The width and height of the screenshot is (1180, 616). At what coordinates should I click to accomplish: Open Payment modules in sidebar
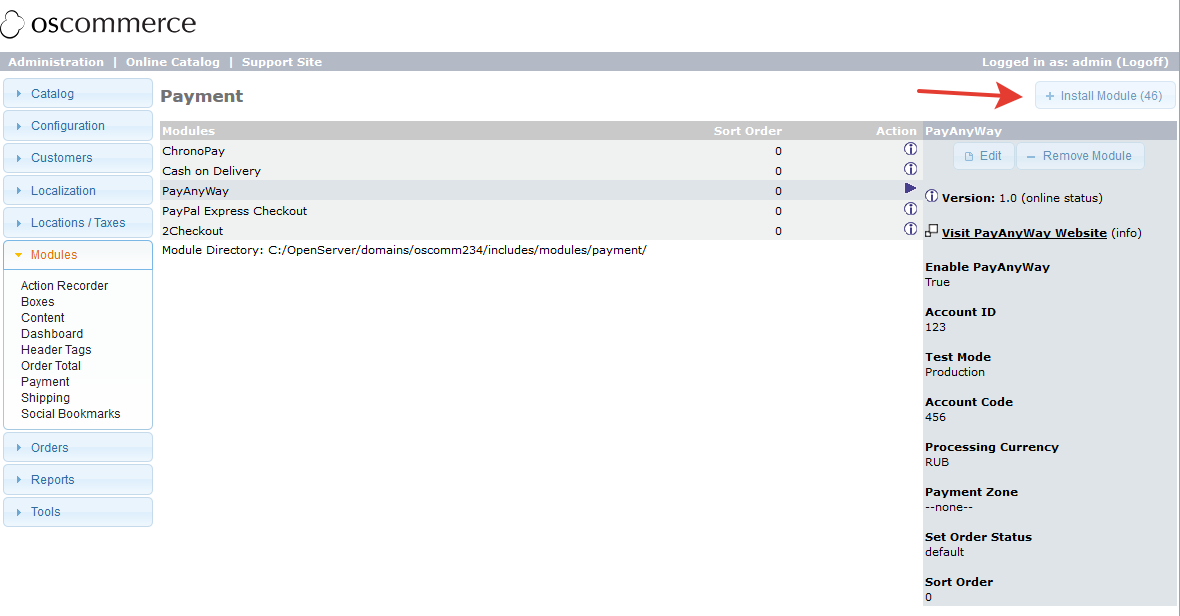click(x=45, y=381)
